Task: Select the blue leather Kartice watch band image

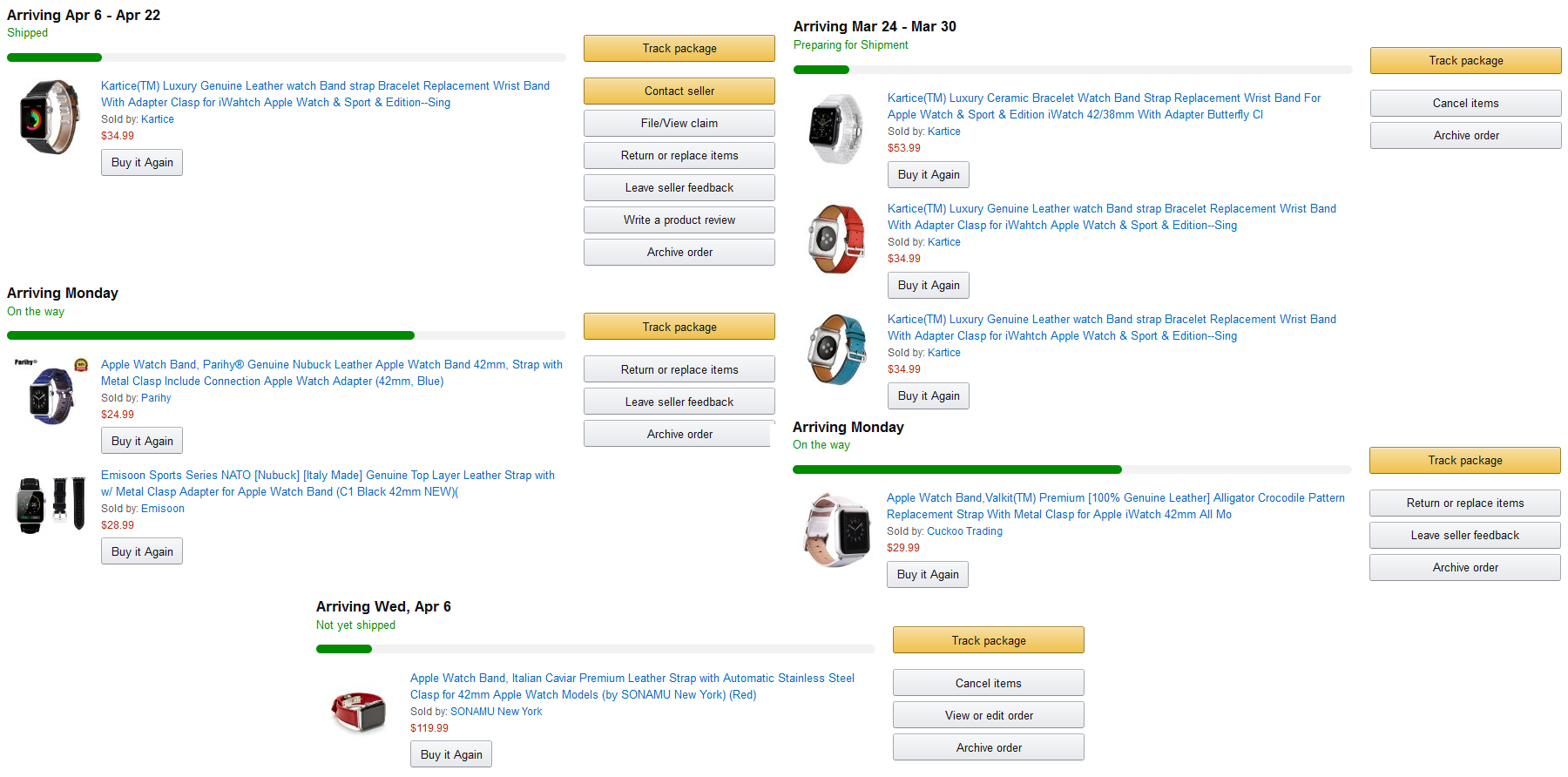Action: (x=837, y=349)
